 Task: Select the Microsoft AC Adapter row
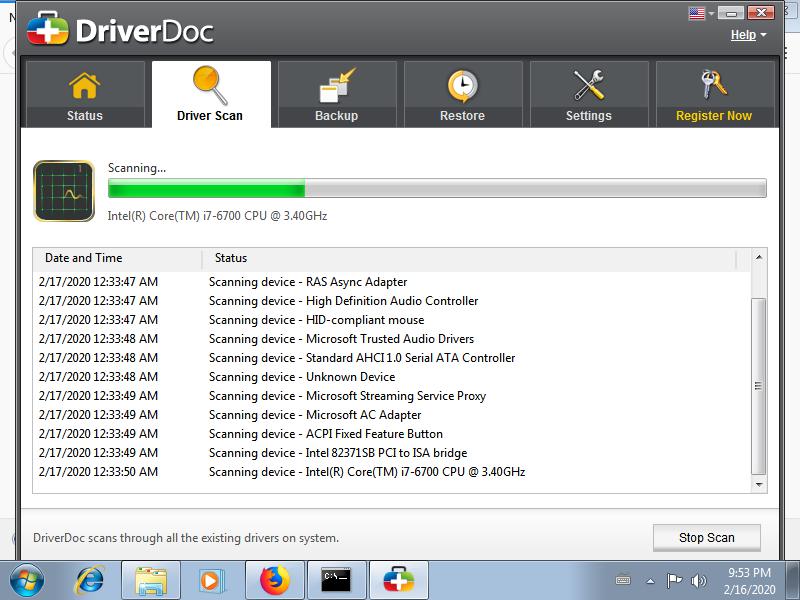[392, 415]
